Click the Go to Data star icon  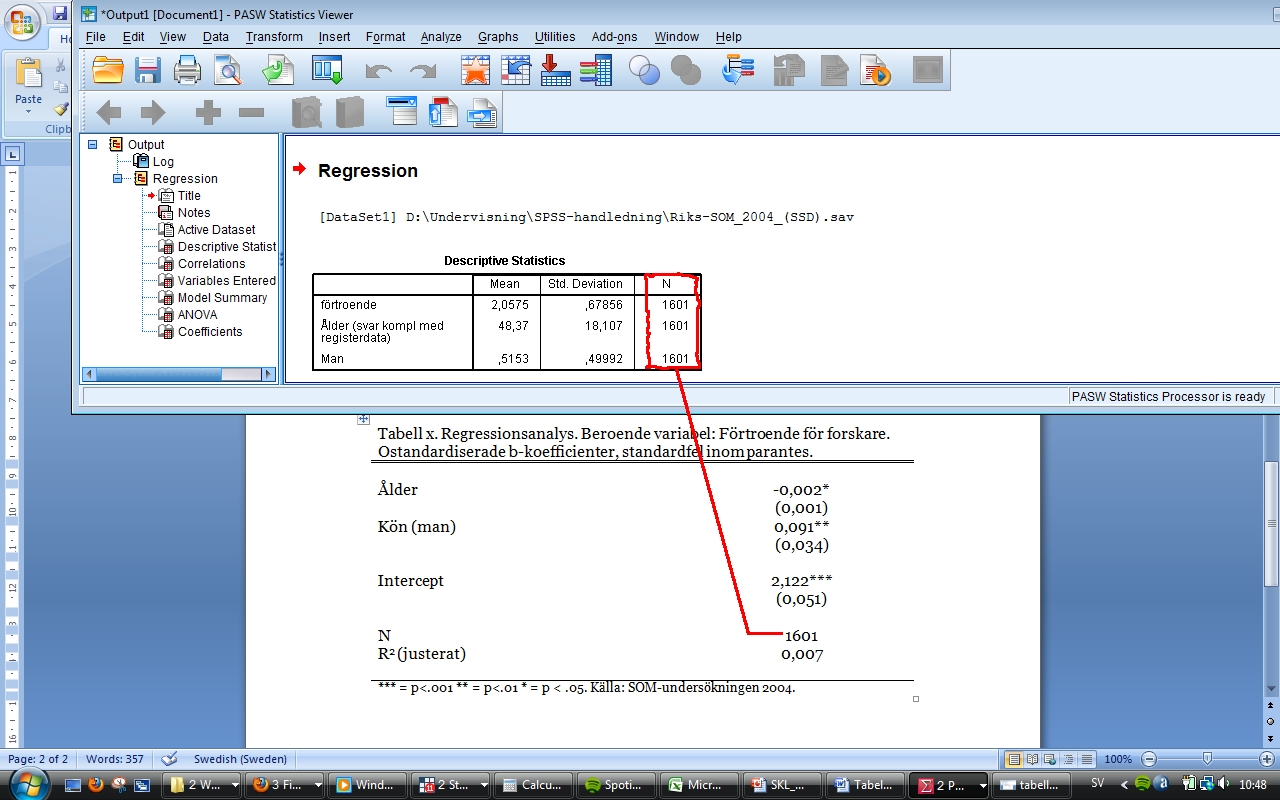(475, 70)
